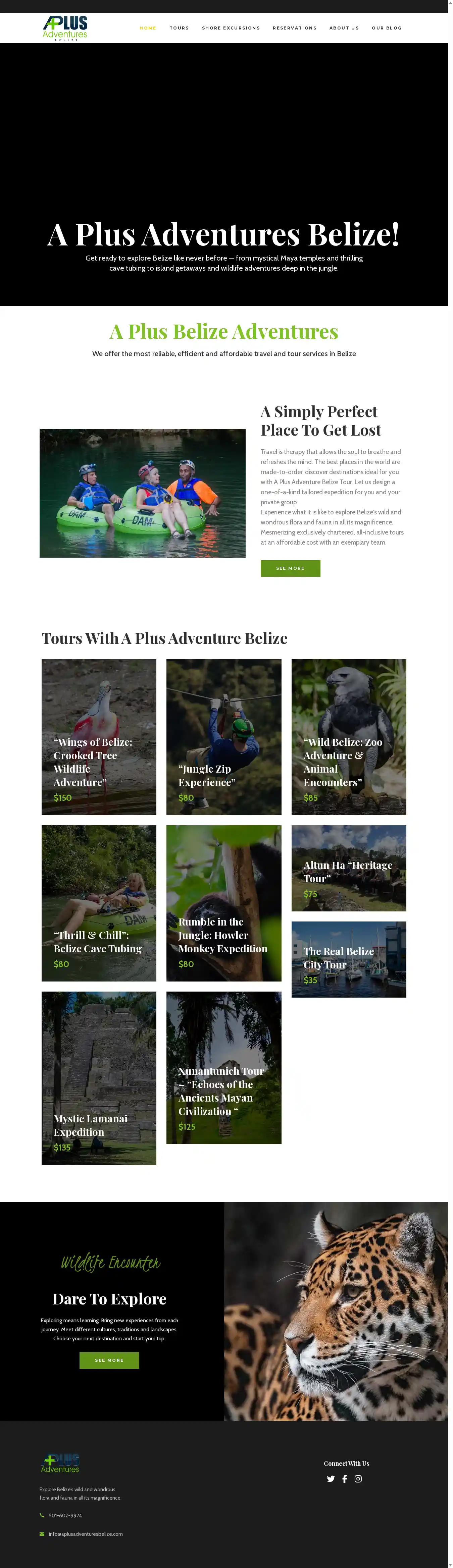This screenshot has height=1568, width=453.
Task: Go to Shore Excursions in navigation
Action: click(231, 28)
